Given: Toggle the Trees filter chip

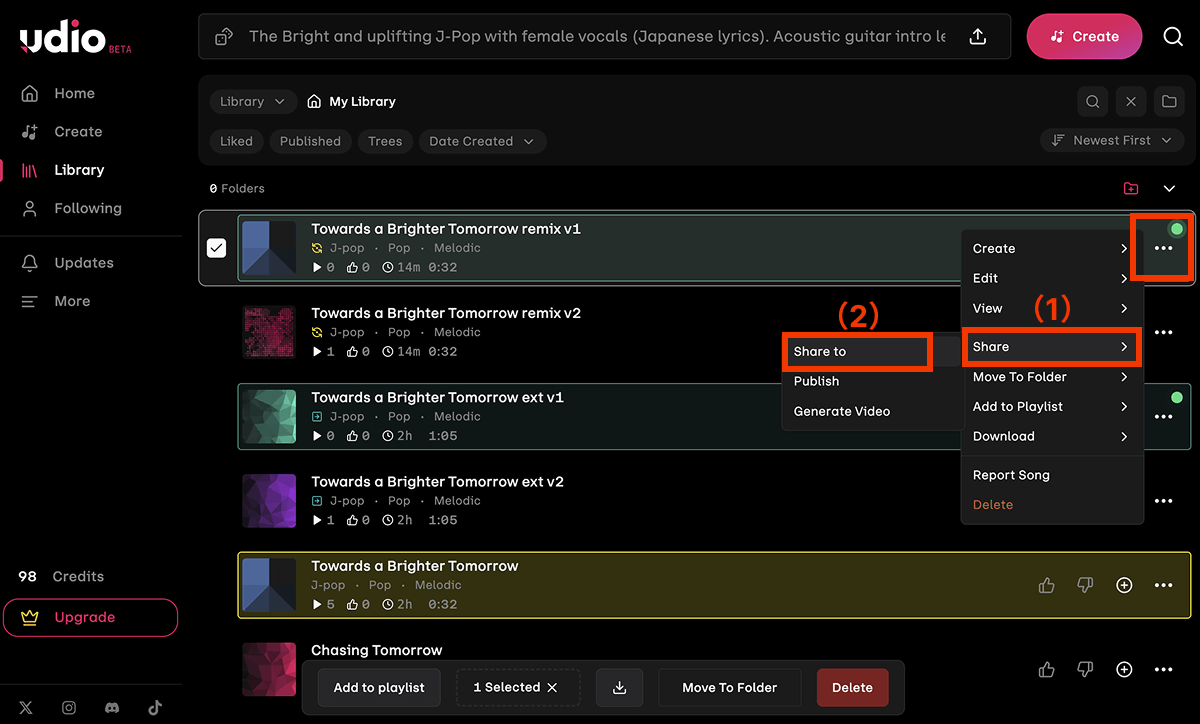Looking at the screenshot, I should click(x=385, y=141).
